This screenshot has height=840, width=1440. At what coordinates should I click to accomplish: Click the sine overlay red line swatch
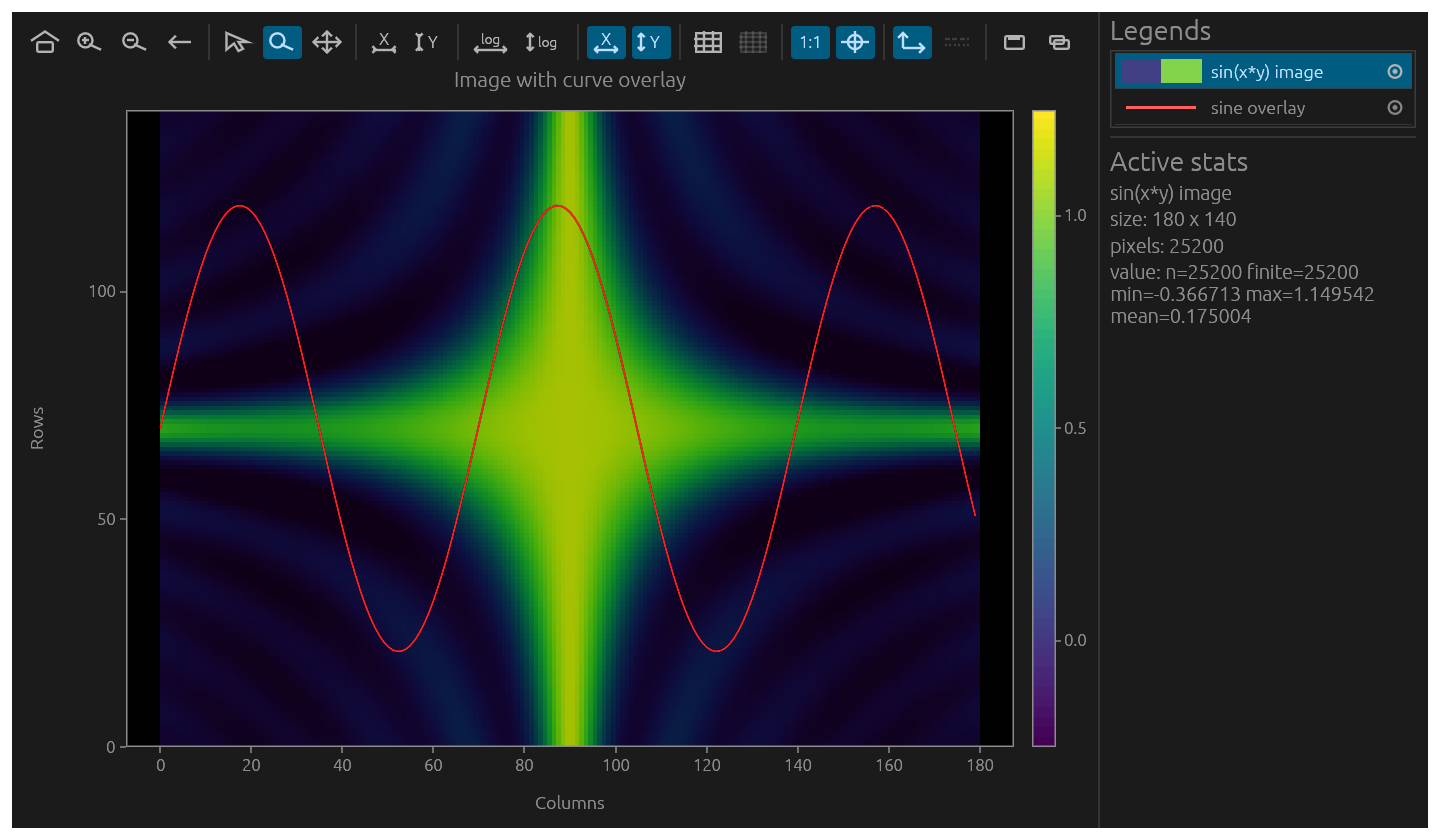pyautogui.click(x=1161, y=107)
